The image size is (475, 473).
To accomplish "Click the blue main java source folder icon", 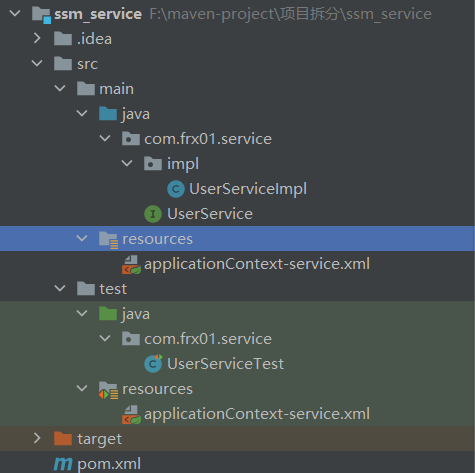I will pos(108,114).
